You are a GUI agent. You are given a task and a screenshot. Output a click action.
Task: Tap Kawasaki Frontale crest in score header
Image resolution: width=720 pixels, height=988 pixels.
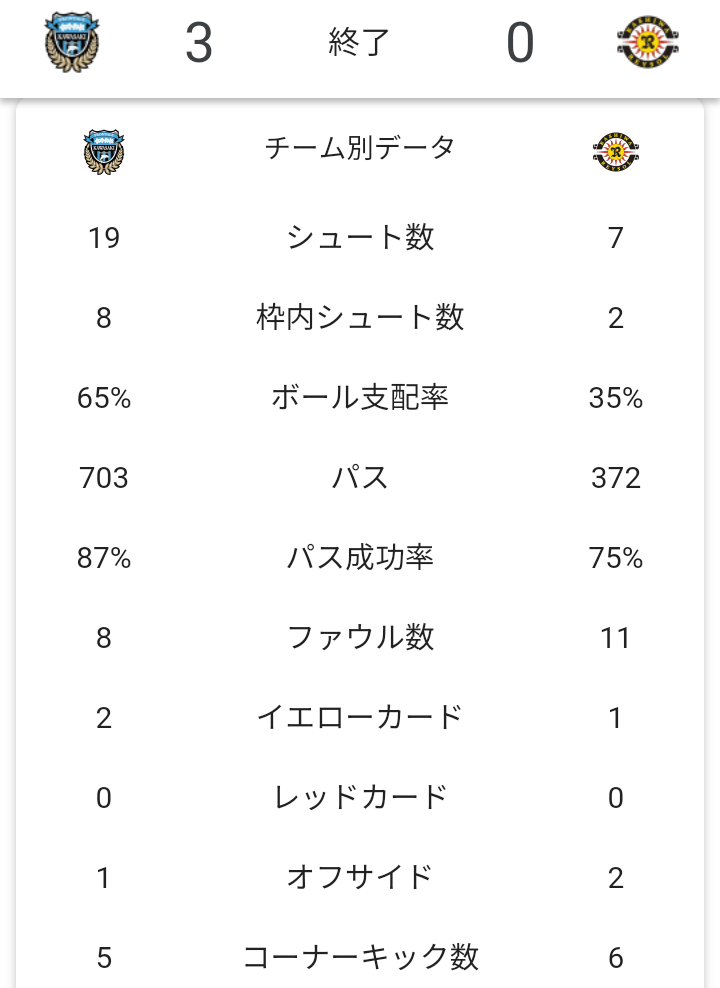click(72, 42)
